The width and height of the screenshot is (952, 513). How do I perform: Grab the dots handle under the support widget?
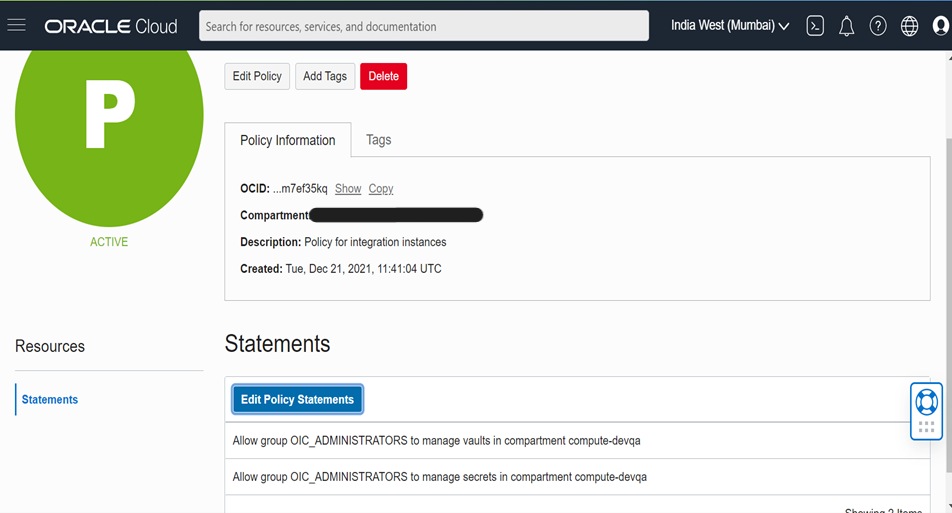pyautogui.click(x=926, y=427)
